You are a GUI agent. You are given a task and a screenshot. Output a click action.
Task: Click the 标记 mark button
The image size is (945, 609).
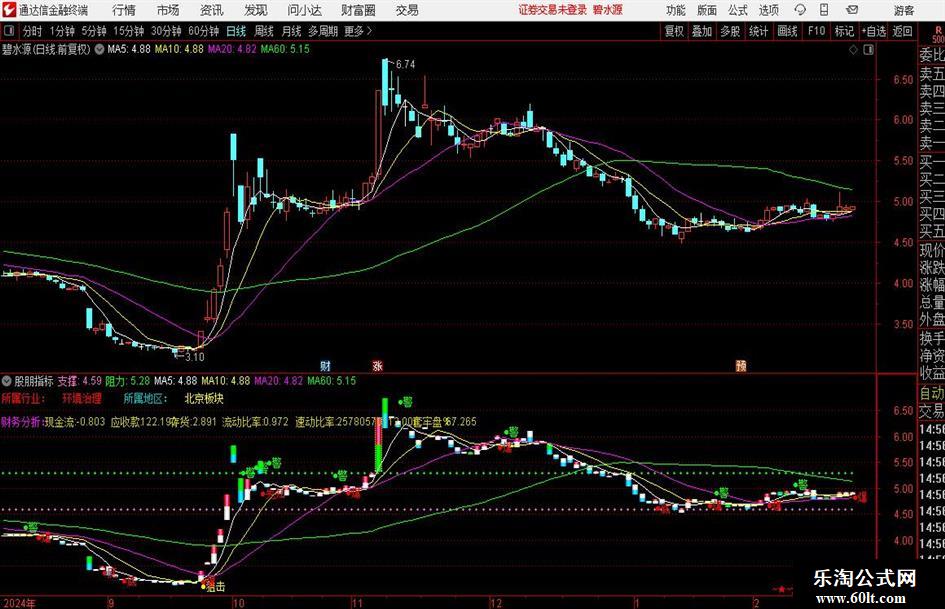(x=844, y=31)
